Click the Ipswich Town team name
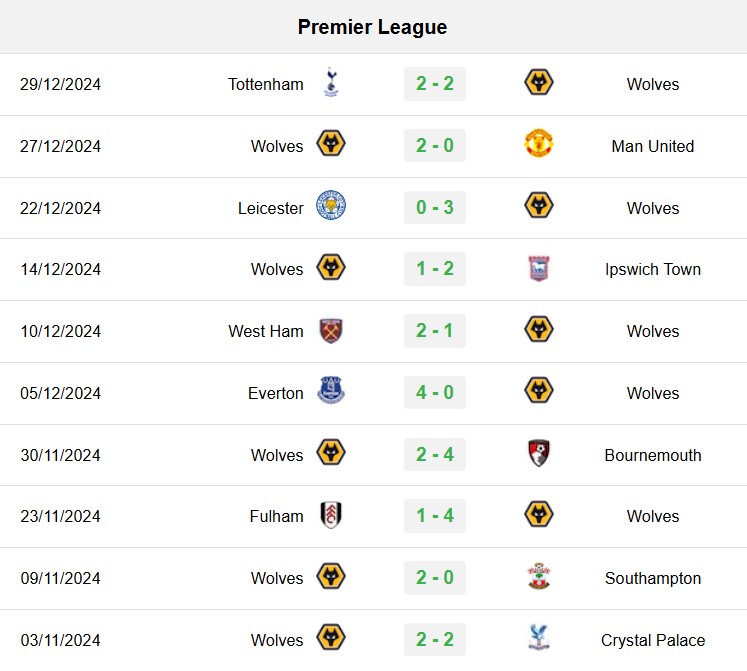Screen dimensions: 747x671 653,270
